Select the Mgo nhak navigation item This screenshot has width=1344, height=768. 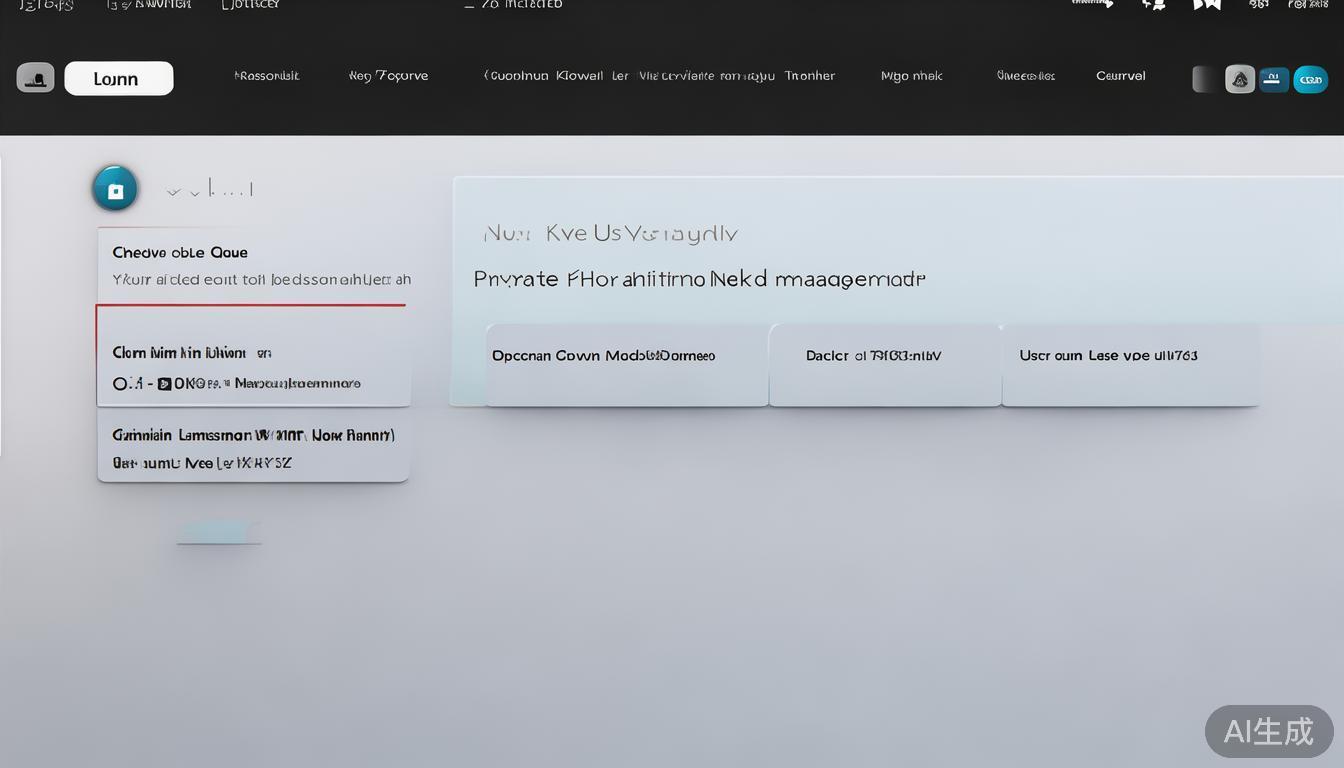coord(911,76)
